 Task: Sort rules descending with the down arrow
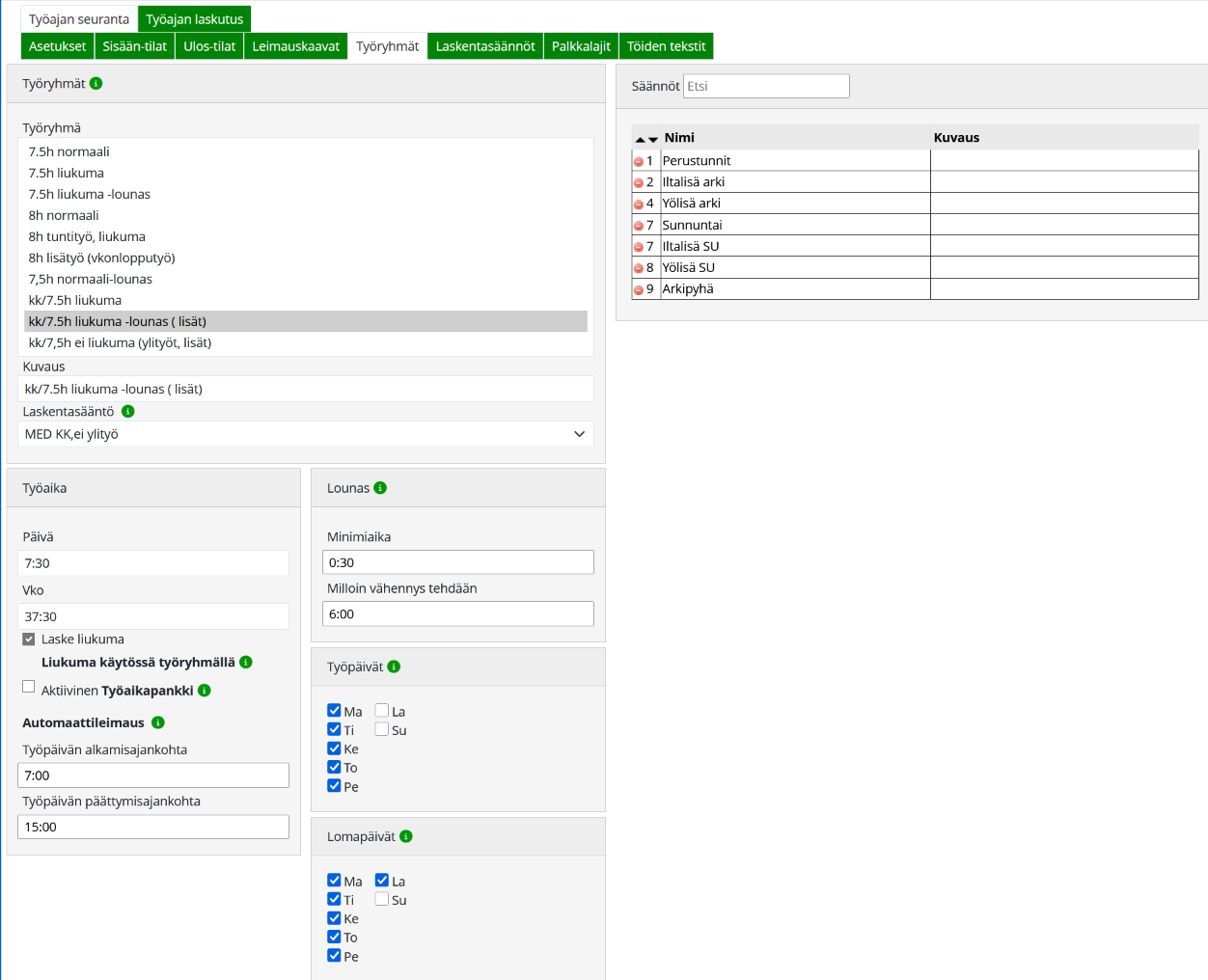(653, 140)
